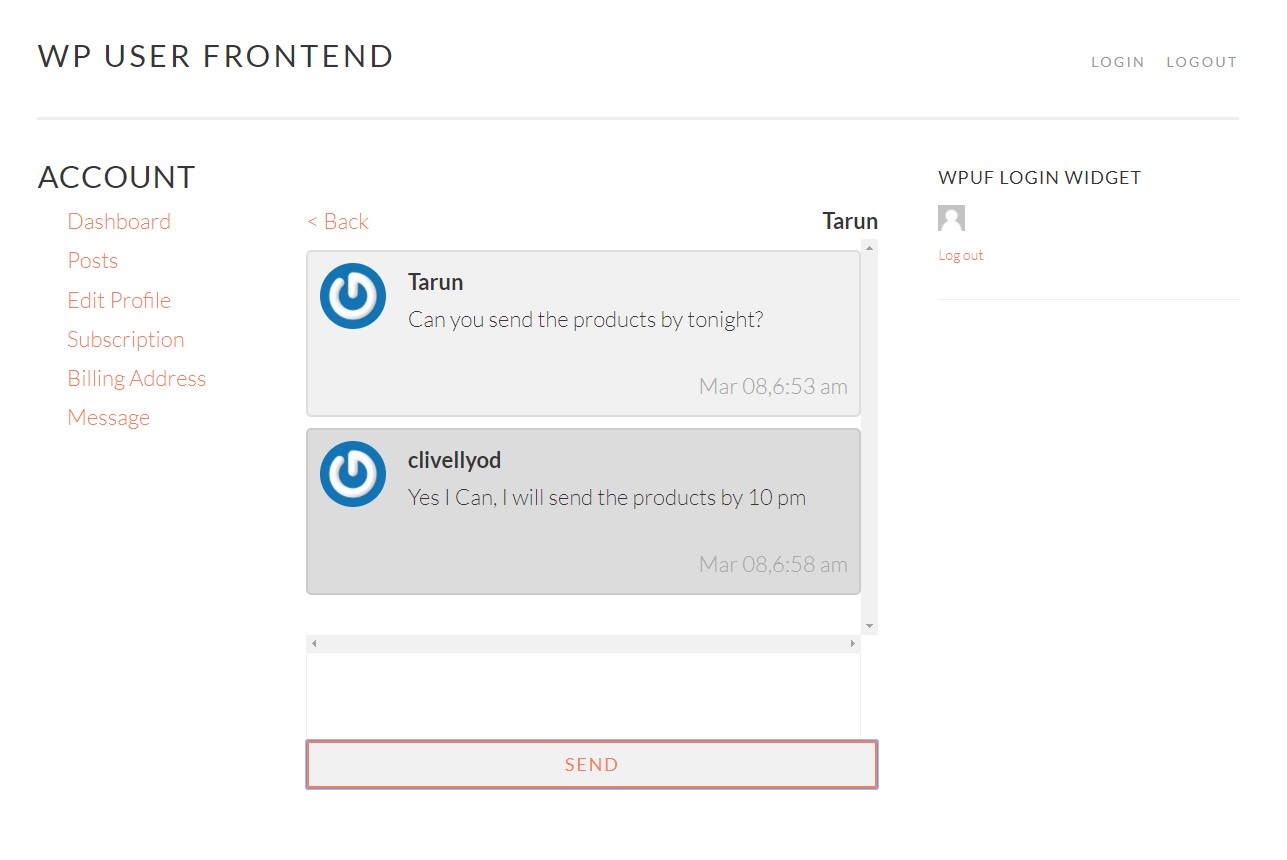Click clivellyod's WPUF avatar icon

point(352,473)
